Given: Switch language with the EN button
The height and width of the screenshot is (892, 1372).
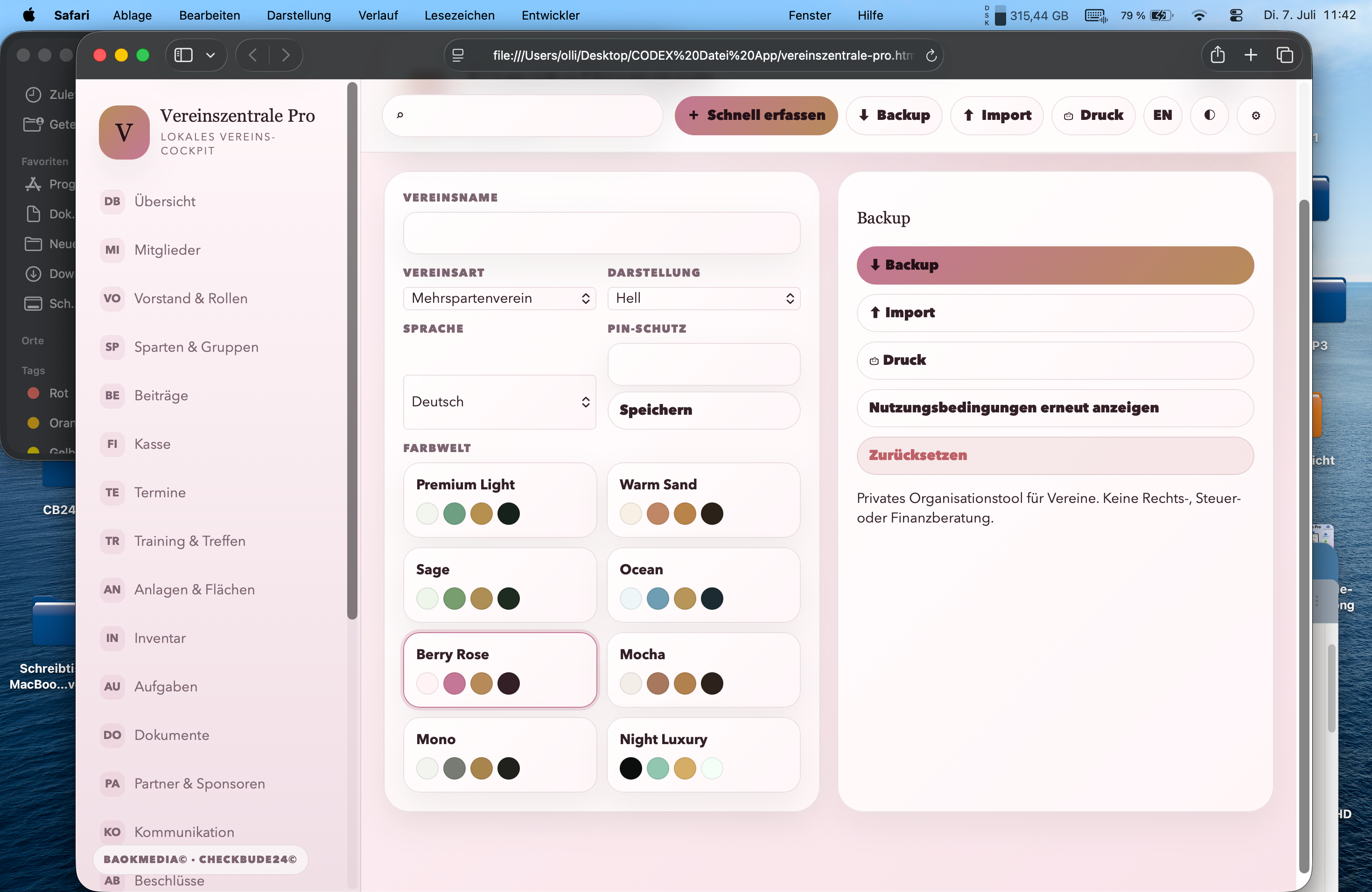Looking at the screenshot, I should click(1162, 115).
